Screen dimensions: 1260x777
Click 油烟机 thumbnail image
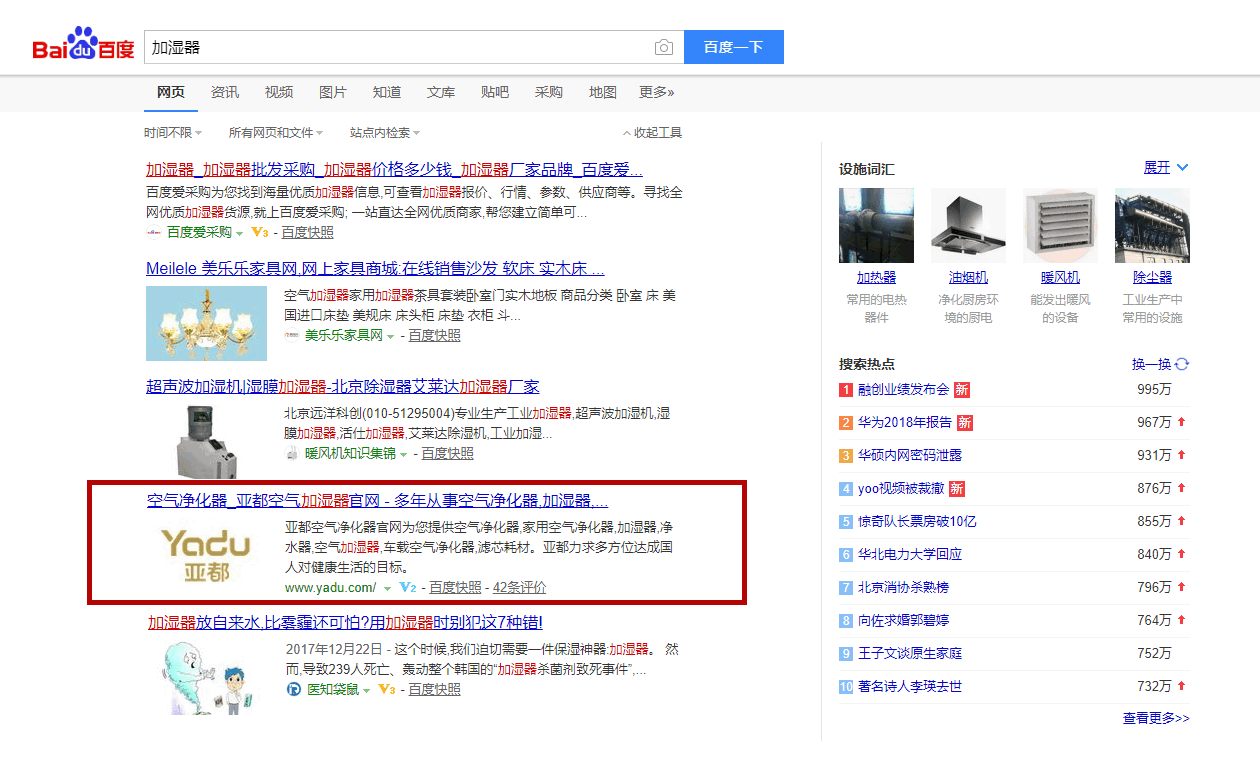(968, 226)
